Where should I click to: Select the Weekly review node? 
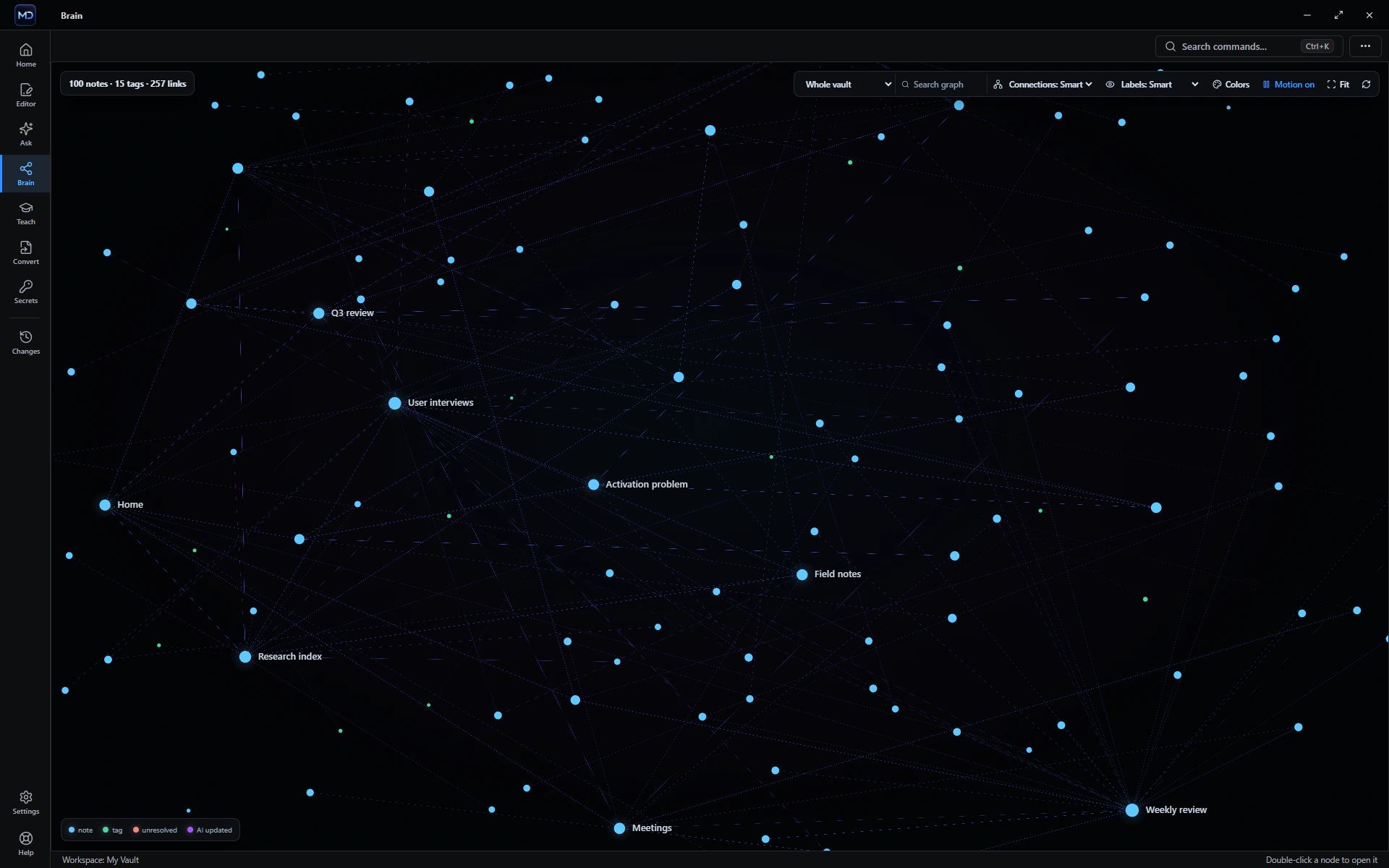click(x=1132, y=810)
